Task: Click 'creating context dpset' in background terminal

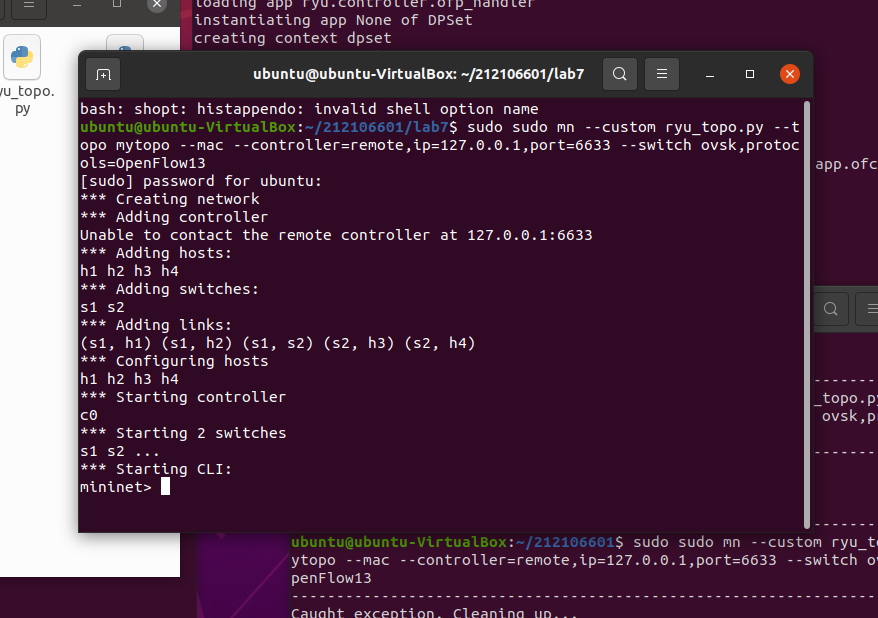Action: [292, 38]
